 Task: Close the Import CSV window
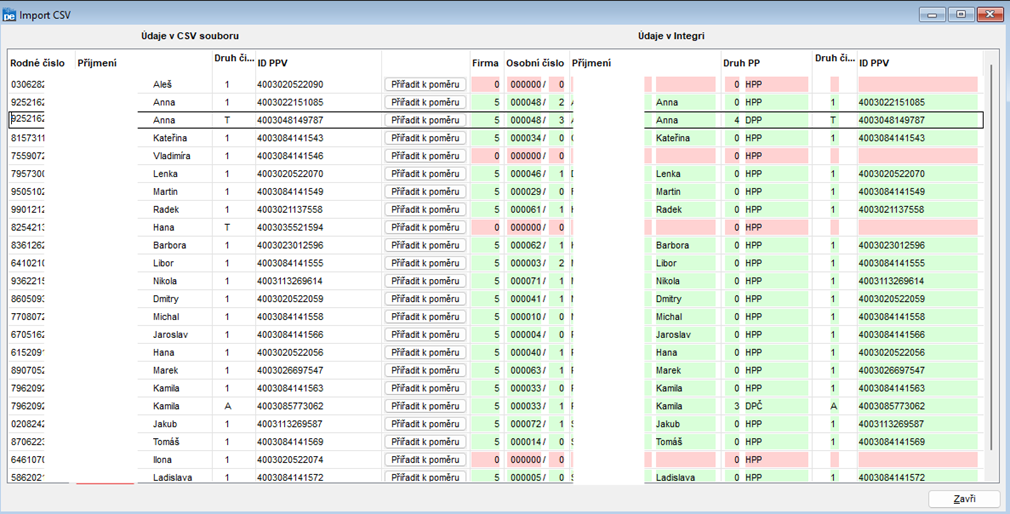[x=990, y=15]
